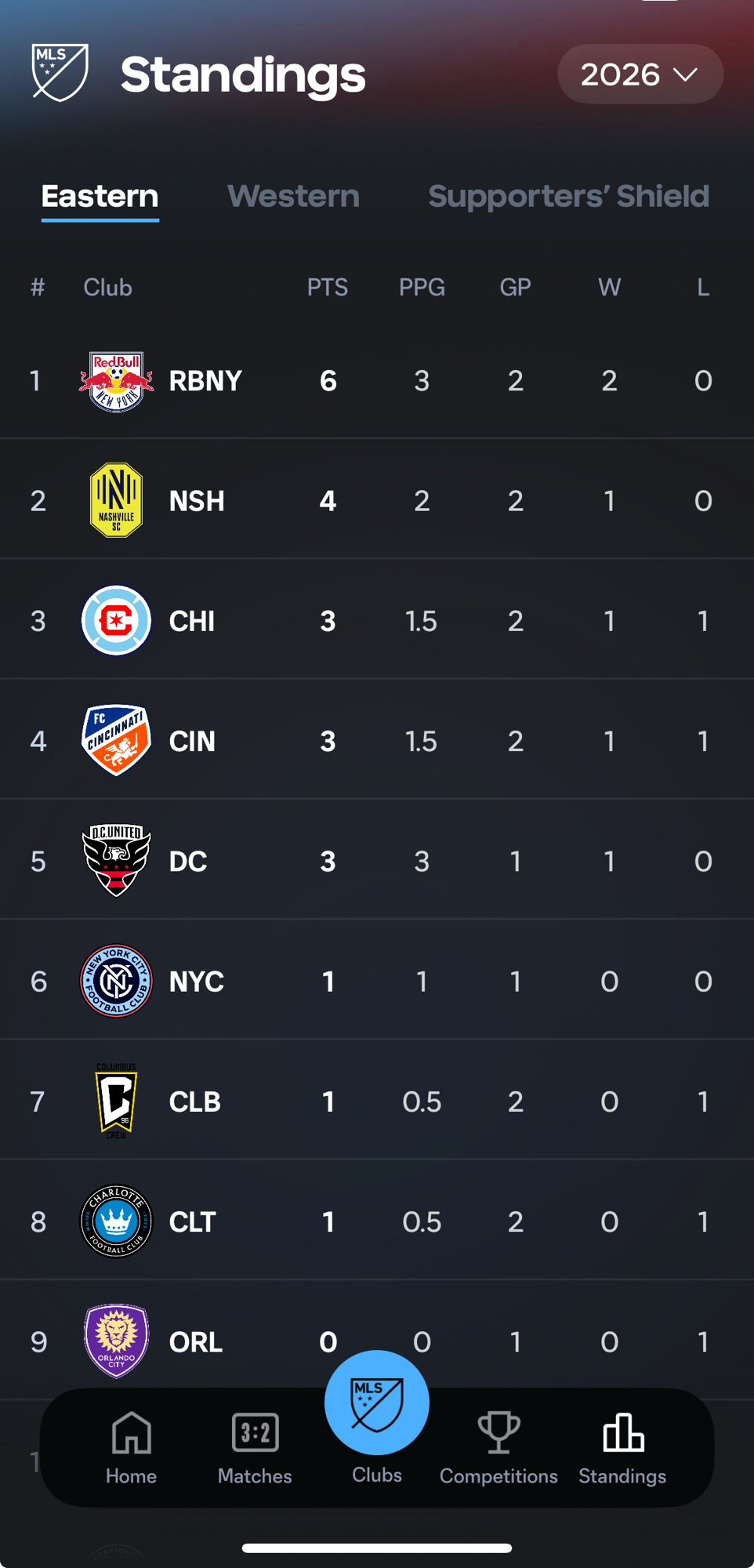
Task: Tap the blue Clubs button
Action: point(377,1403)
